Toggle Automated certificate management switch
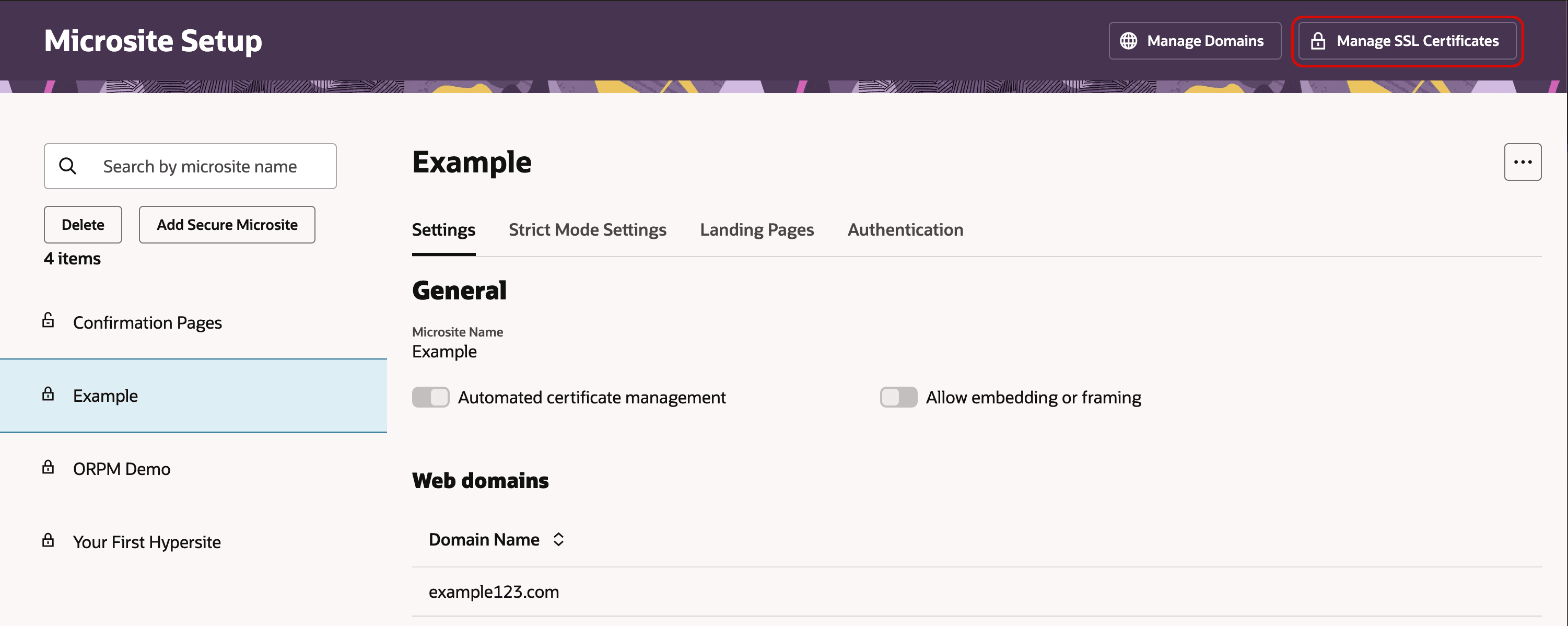Screen dimensions: 1568x626 [430, 397]
